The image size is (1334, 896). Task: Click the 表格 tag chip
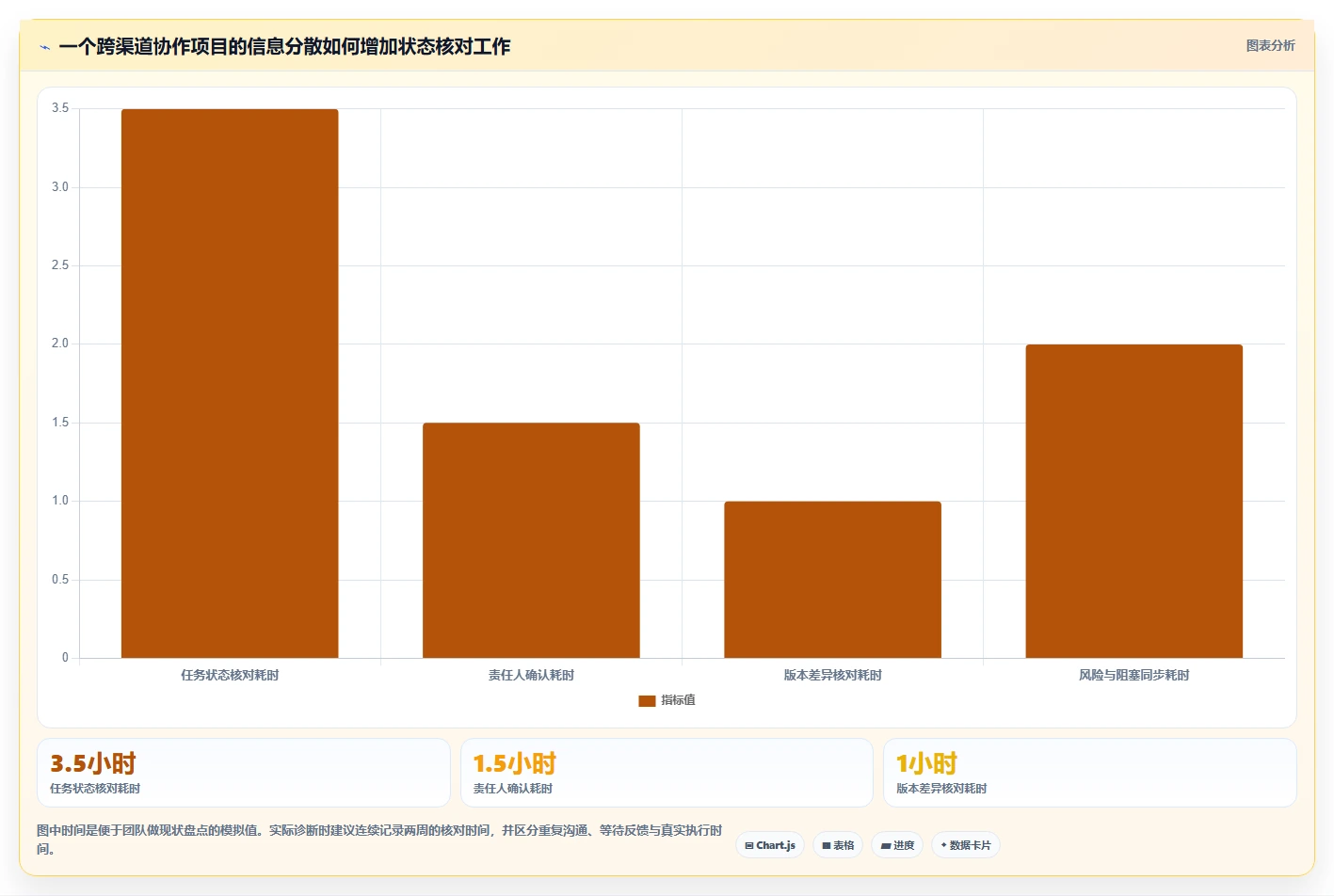pos(838,845)
